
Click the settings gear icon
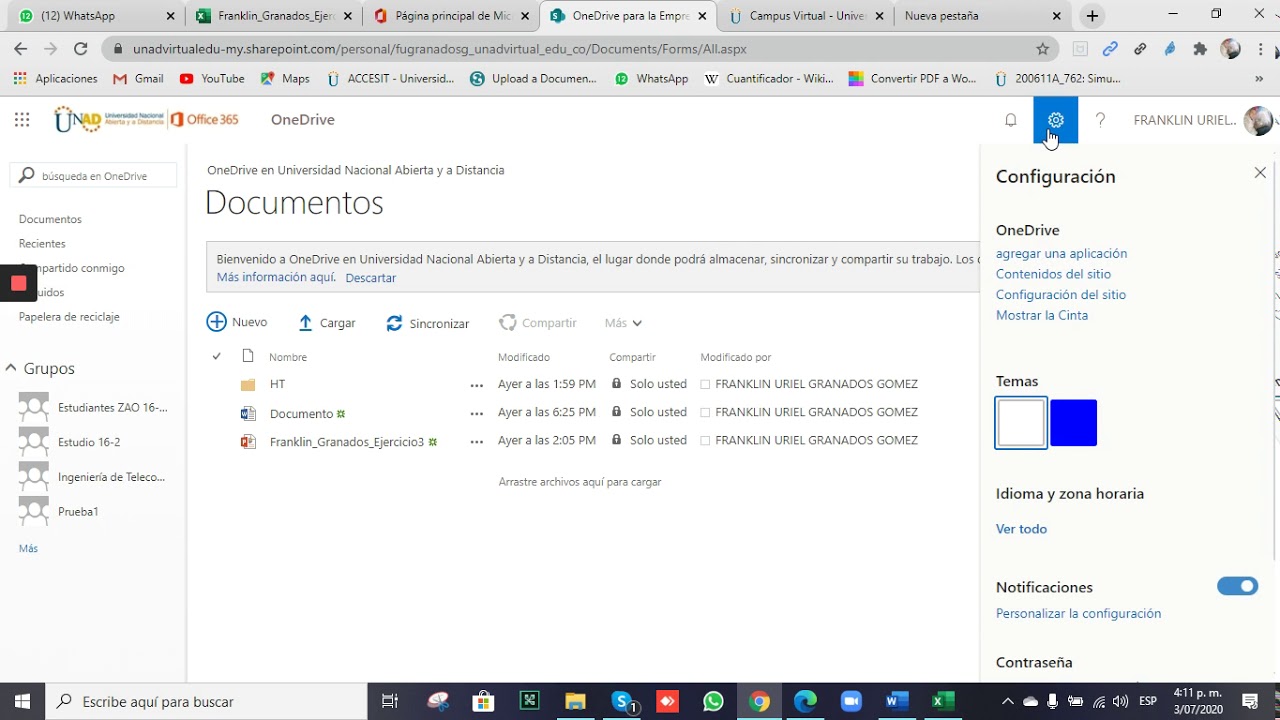pos(1056,120)
